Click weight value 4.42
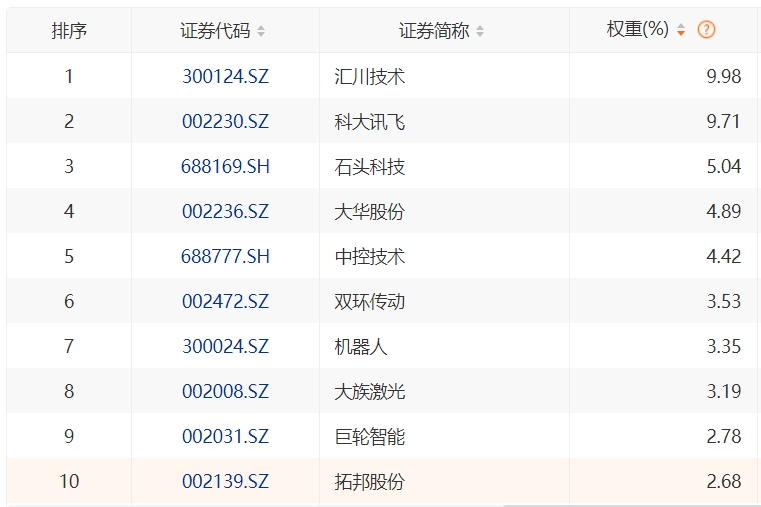Screen dimensions: 761x507 724,256
